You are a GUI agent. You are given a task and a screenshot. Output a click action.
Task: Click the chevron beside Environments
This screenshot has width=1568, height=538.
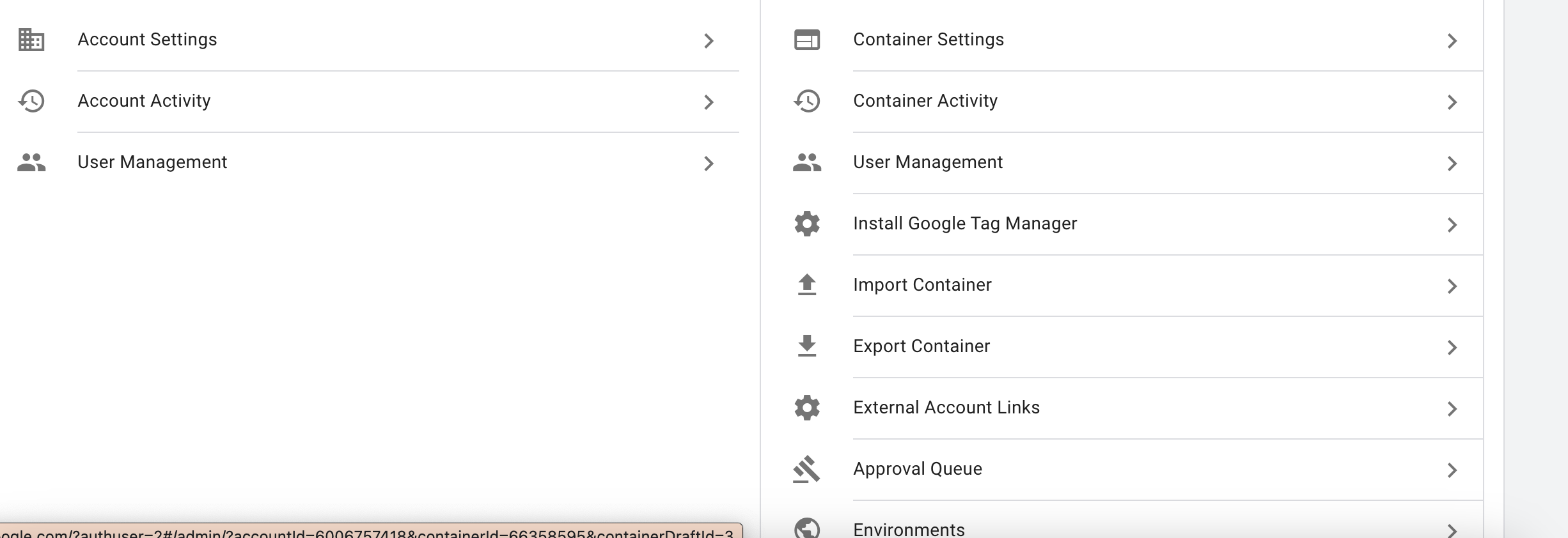point(1452,530)
